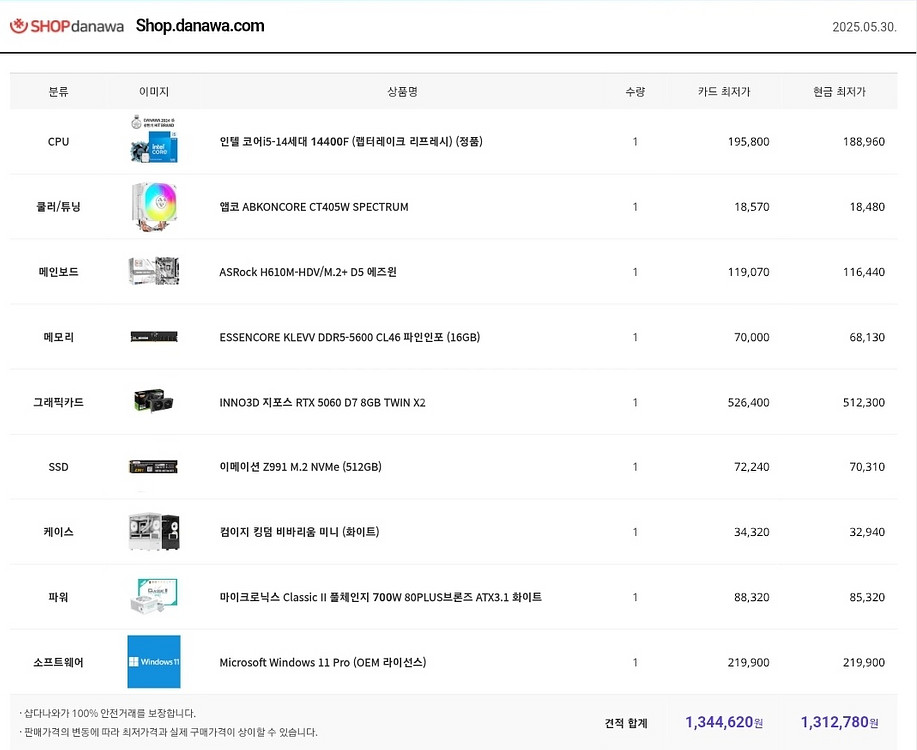Click the 현금 최저가 column header
917x750 pixels.
click(839, 91)
